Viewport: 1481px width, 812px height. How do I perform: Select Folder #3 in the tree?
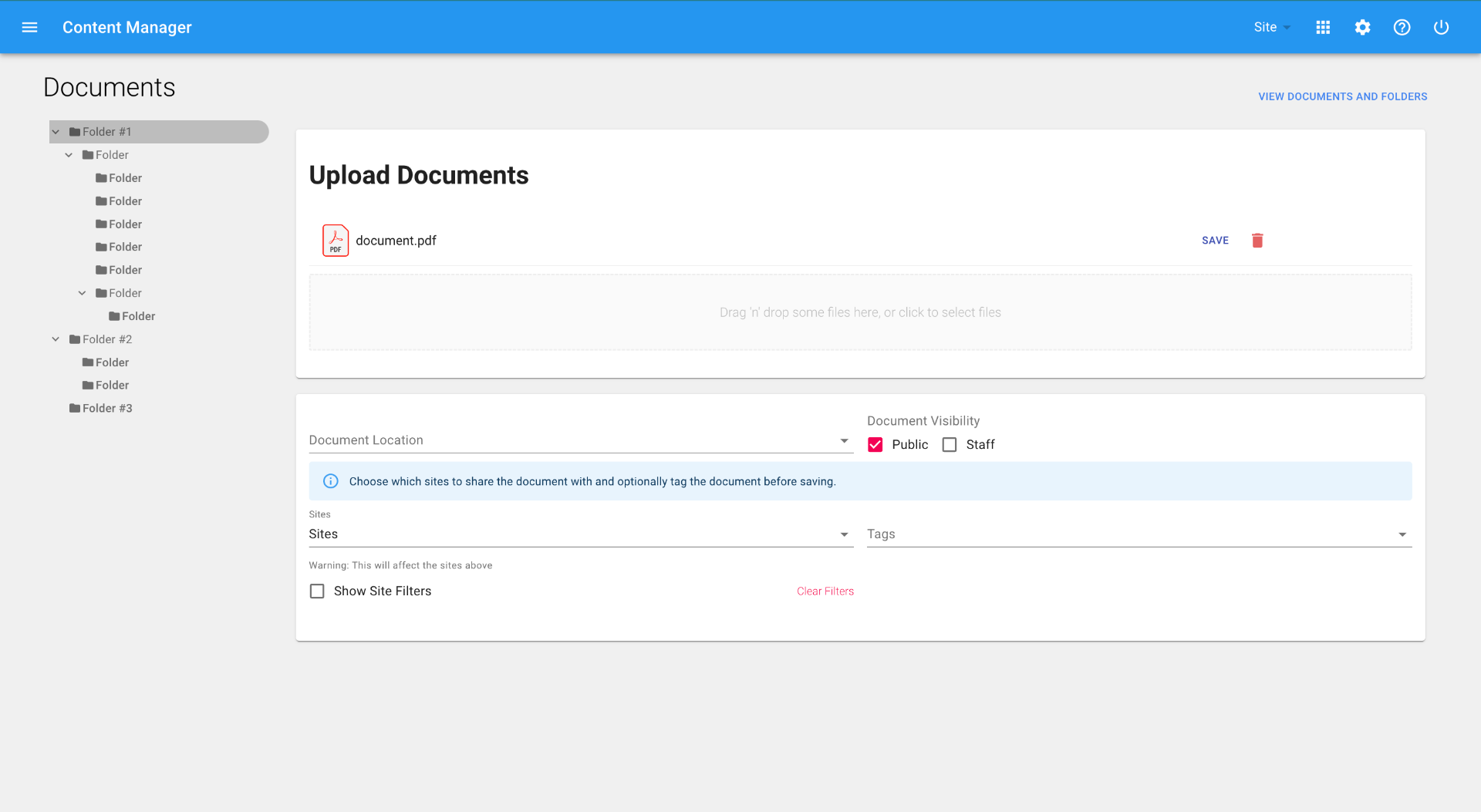click(x=107, y=409)
